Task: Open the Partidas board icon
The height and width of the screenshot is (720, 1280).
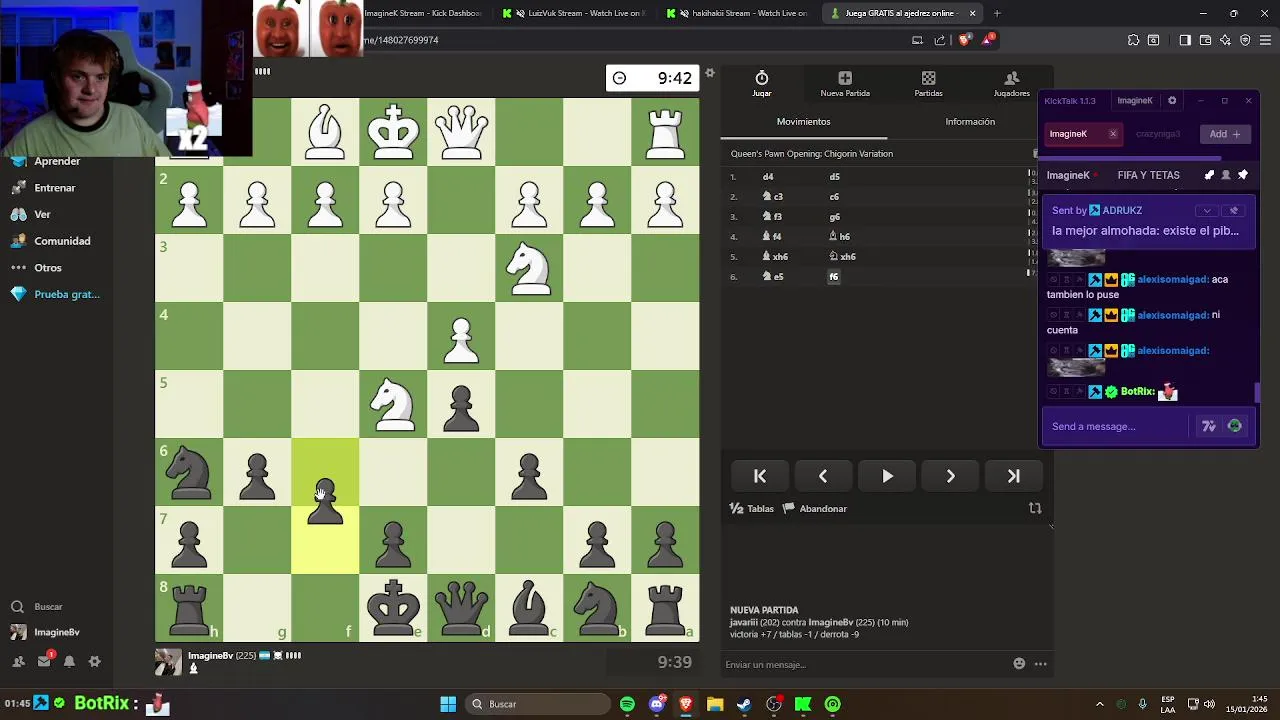Action: pyautogui.click(x=928, y=78)
